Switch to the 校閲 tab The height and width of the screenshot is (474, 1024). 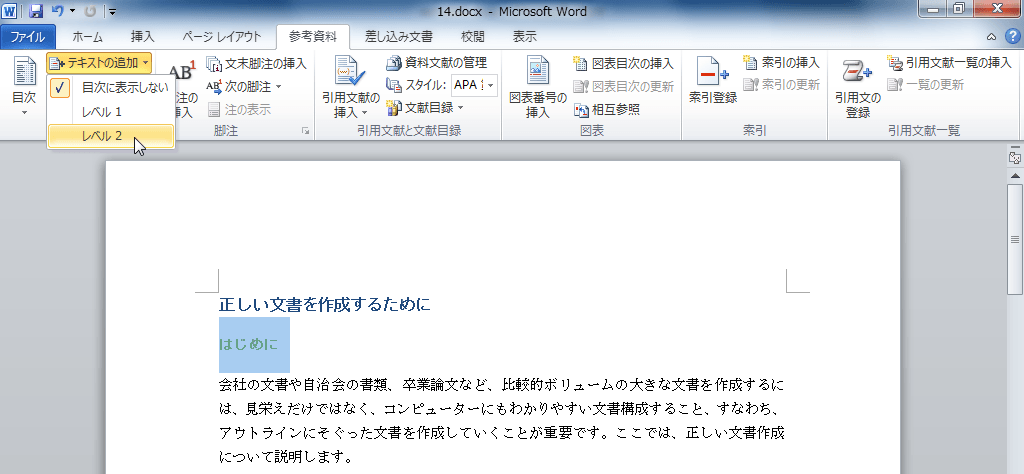pyautogui.click(x=472, y=37)
